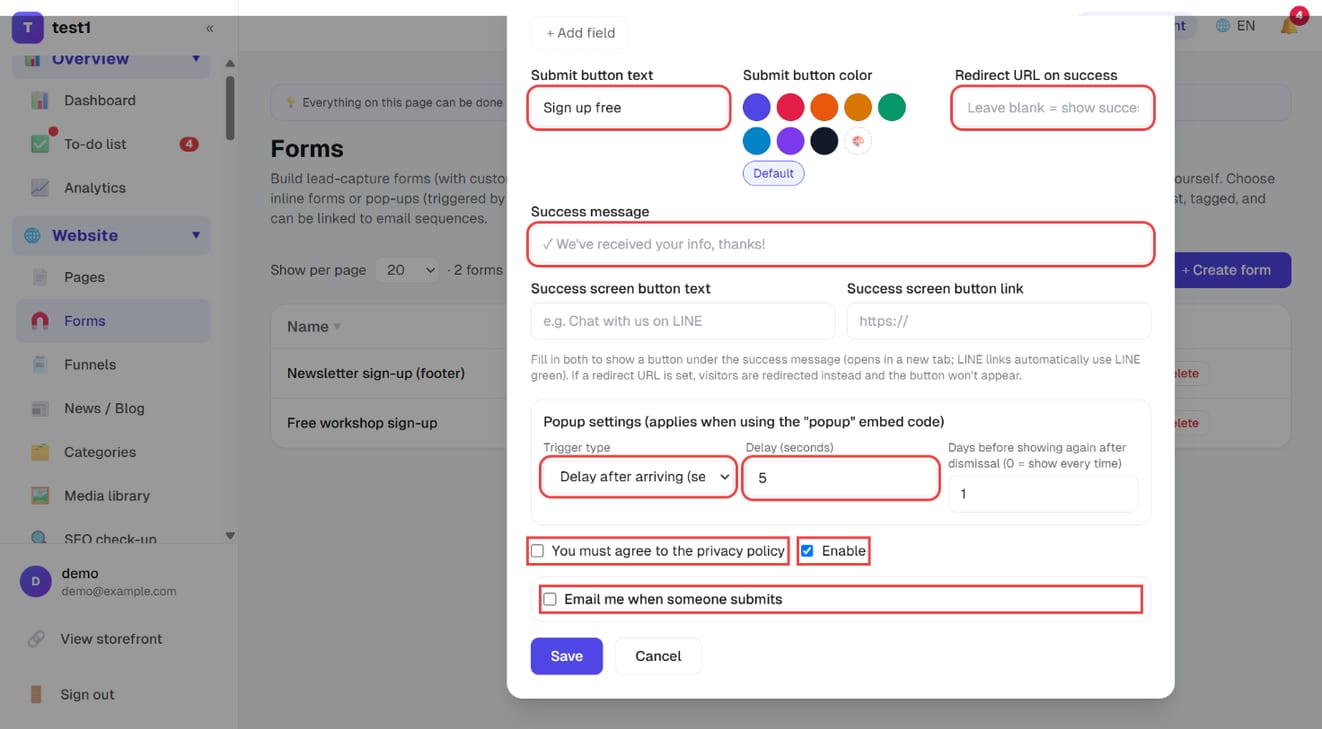Screen dimensions: 1322x729
Task: Sort the forms table by Name
Action: [314, 327]
